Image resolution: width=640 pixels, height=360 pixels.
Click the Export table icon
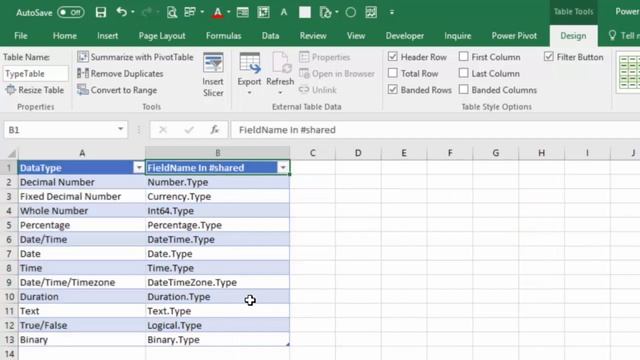click(249, 63)
